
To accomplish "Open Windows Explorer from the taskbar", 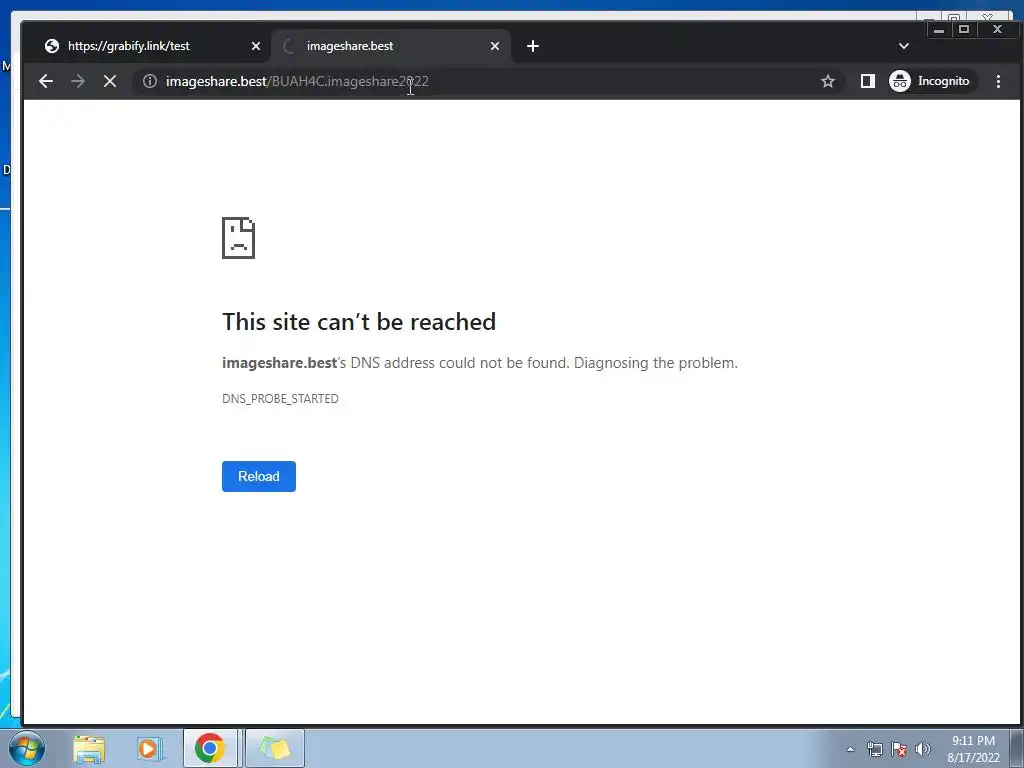I will [89, 748].
